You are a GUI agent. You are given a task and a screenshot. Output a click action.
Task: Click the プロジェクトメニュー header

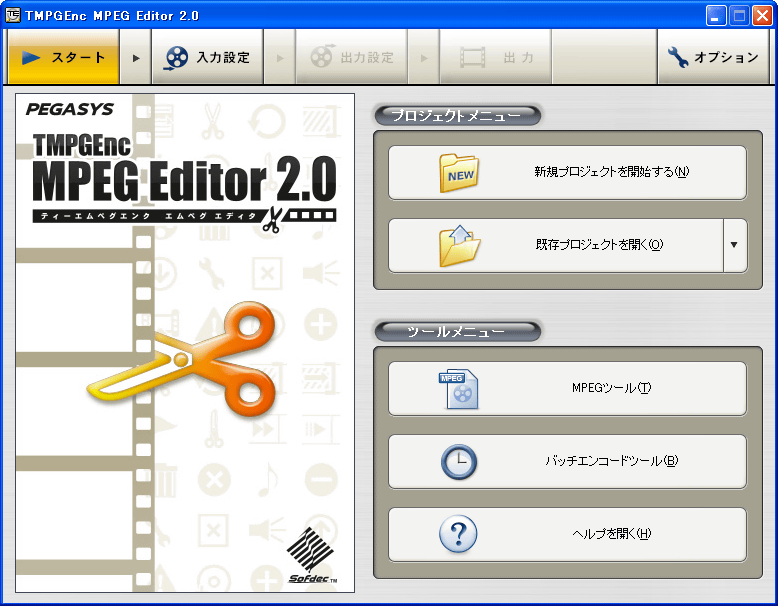coord(457,116)
